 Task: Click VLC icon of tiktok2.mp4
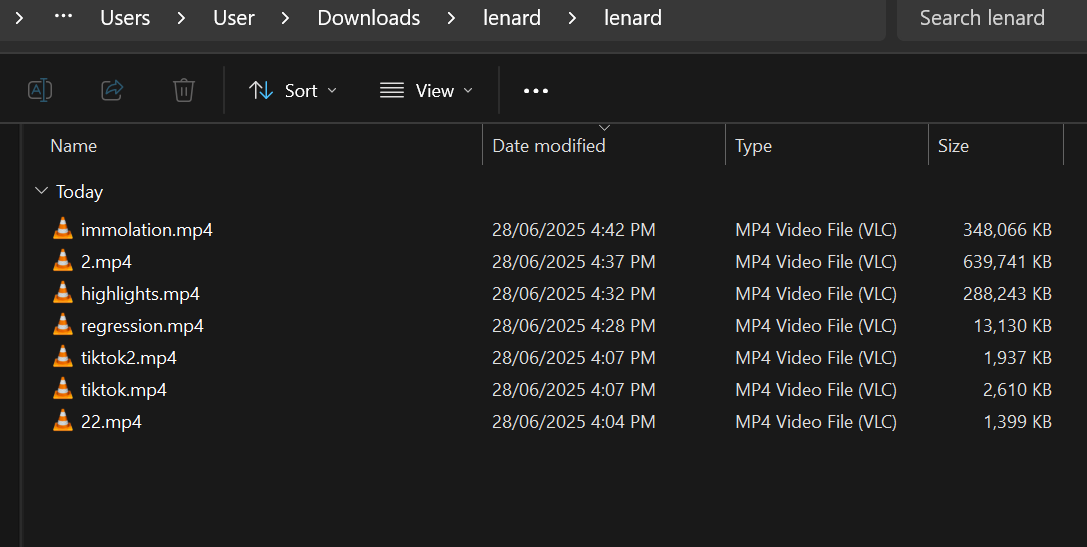pos(62,357)
